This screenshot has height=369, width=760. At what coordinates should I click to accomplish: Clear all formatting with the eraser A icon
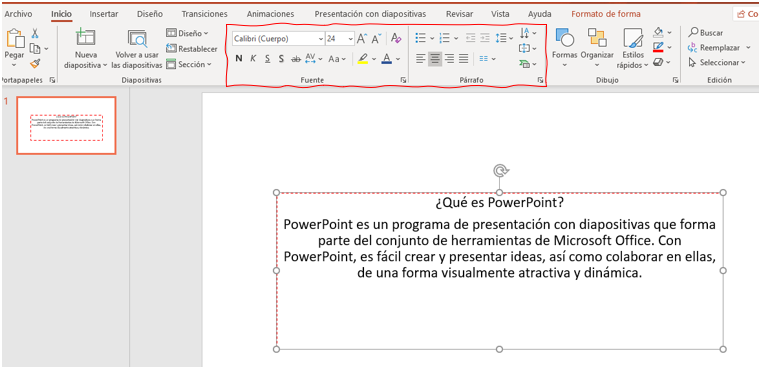(396, 38)
